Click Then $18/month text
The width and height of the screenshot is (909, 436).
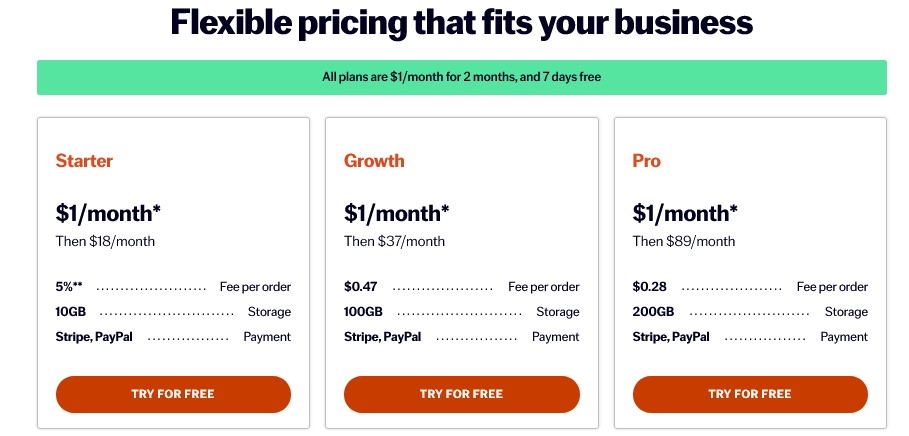(x=105, y=241)
